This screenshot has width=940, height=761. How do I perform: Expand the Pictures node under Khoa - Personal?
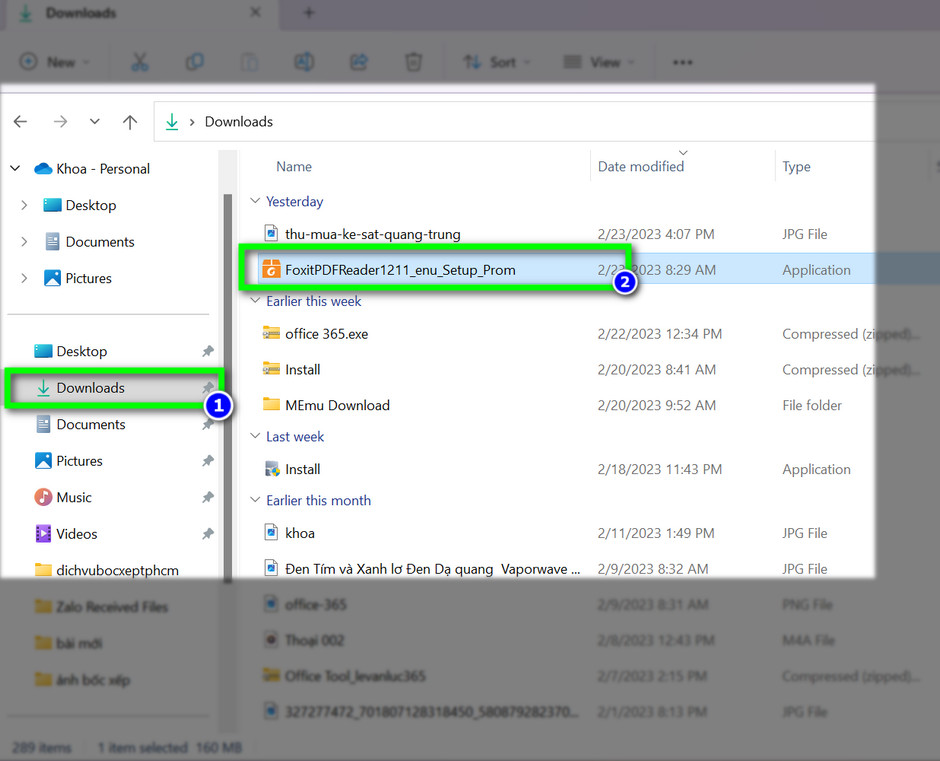click(24, 278)
